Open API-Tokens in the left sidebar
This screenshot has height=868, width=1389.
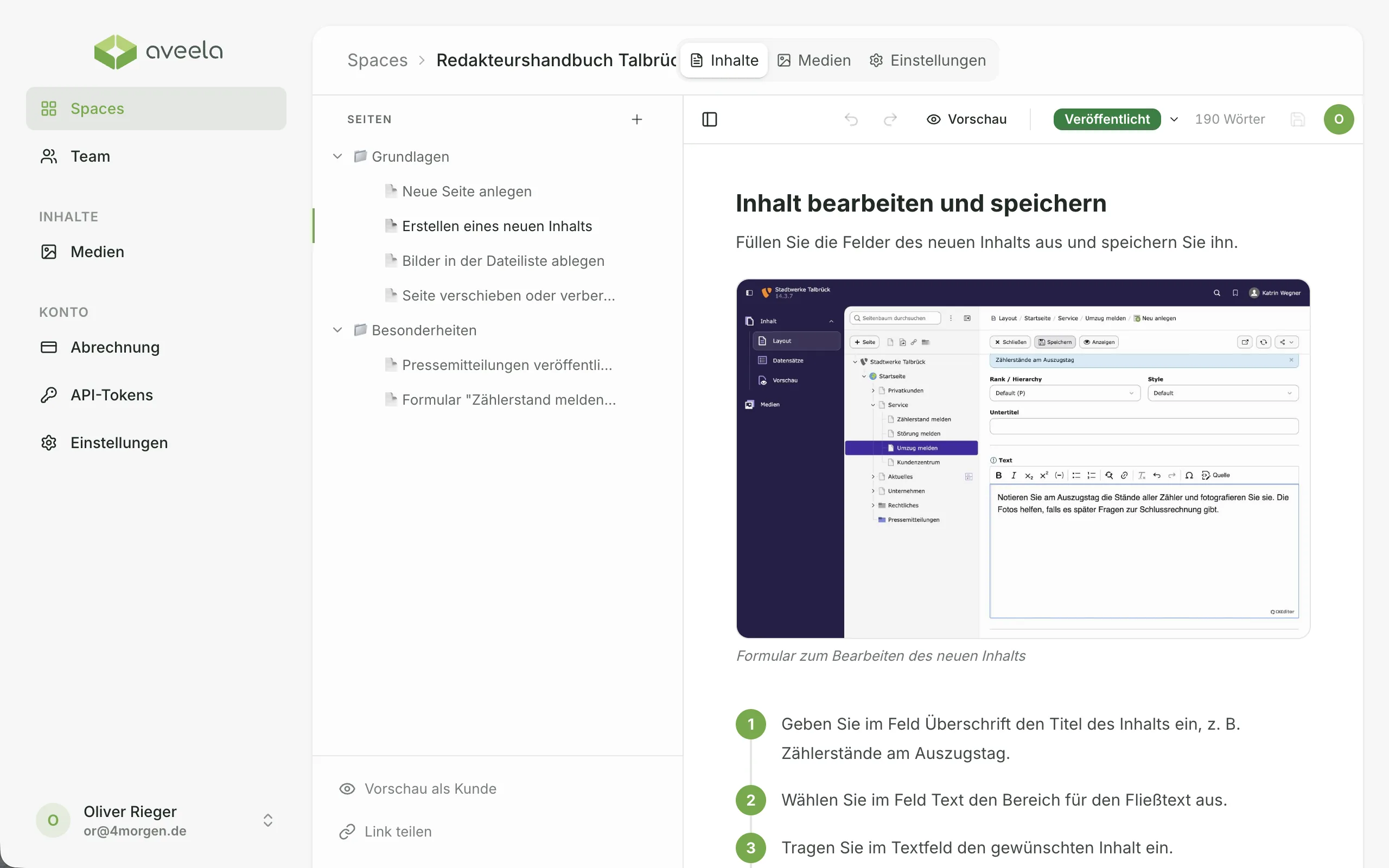click(156, 395)
